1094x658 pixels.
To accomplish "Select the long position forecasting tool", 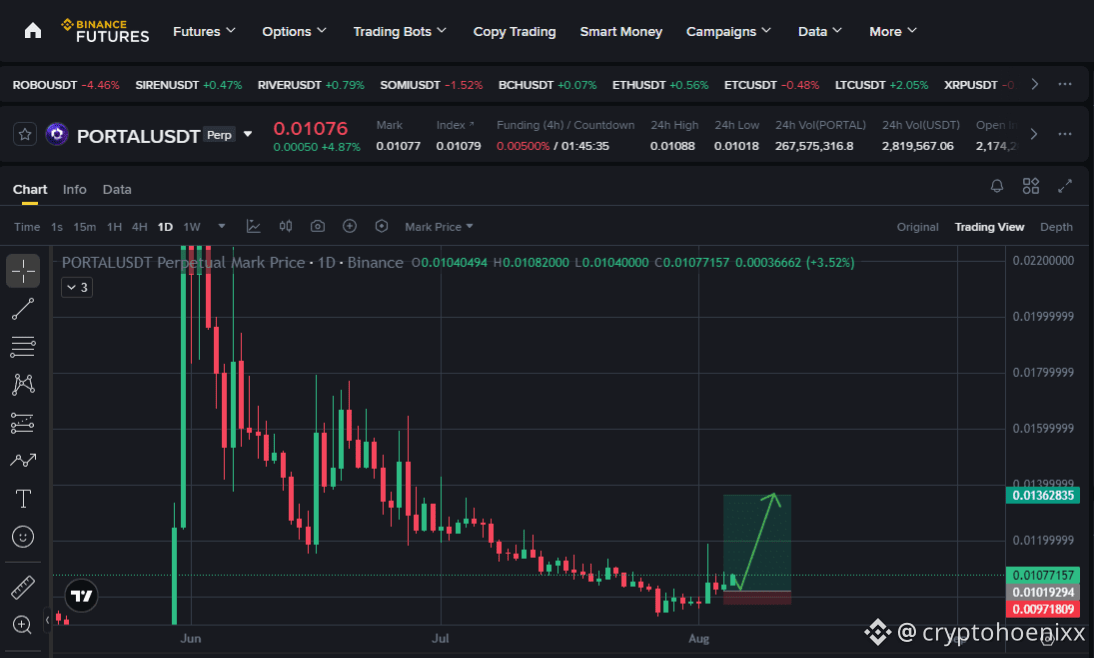I will coord(23,423).
